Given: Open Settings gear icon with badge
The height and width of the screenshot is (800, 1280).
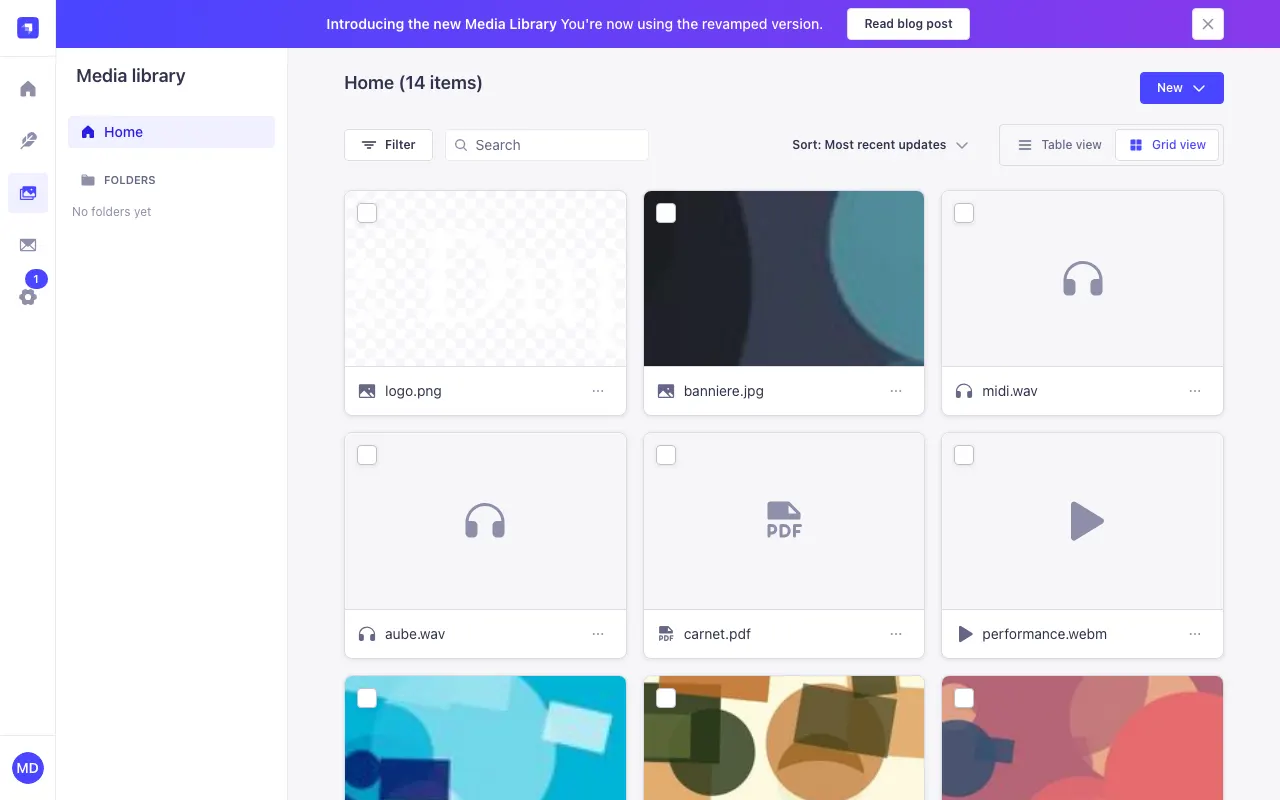Looking at the screenshot, I should (28, 297).
